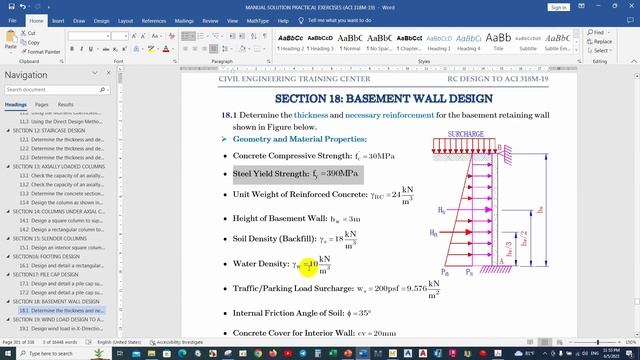Click the Sort A-Z icon
The image size is (640, 360).
(x=253, y=36)
